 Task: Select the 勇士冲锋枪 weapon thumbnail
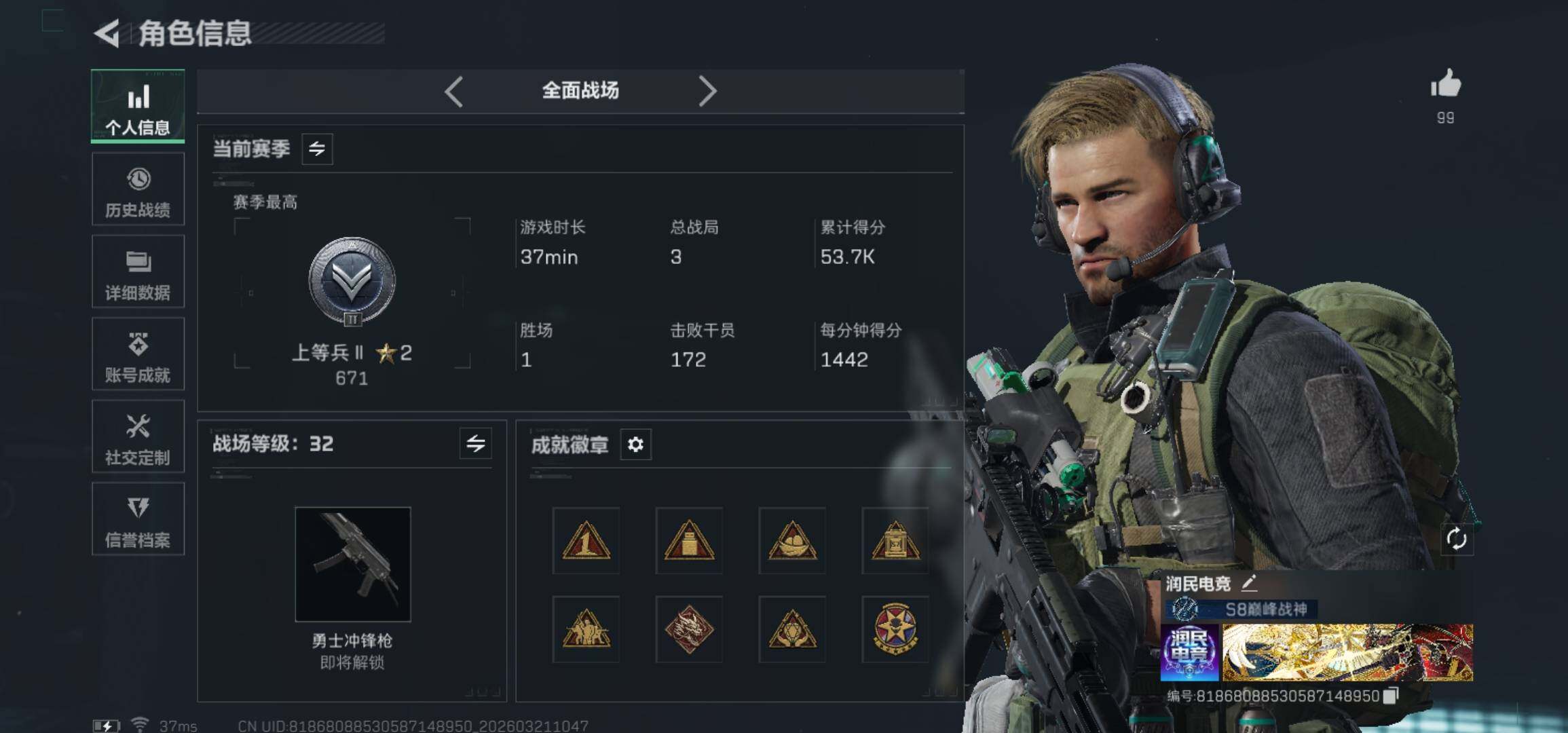(353, 564)
